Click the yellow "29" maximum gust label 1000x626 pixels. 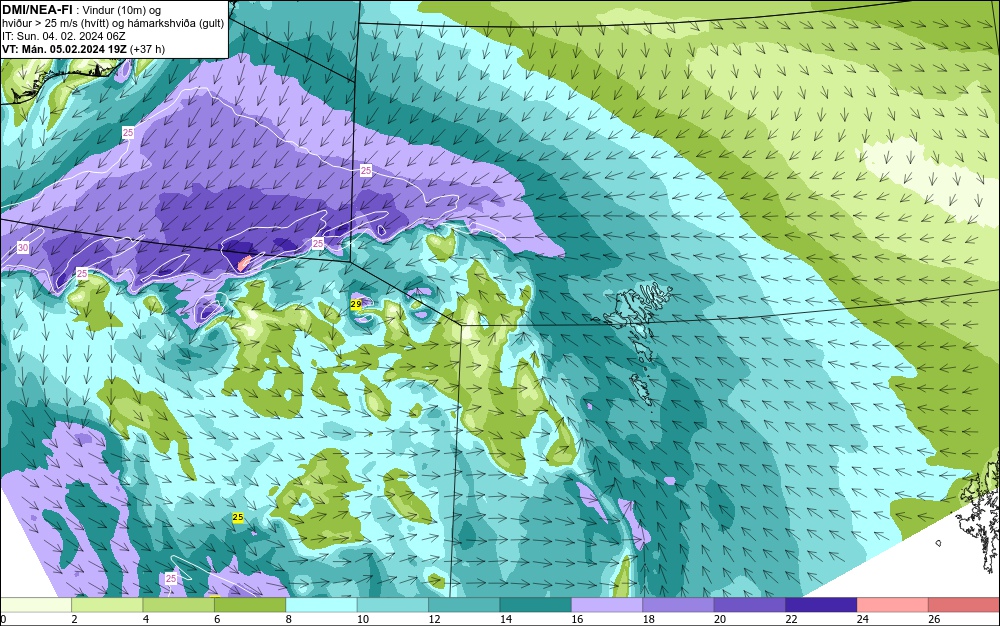pyautogui.click(x=356, y=304)
